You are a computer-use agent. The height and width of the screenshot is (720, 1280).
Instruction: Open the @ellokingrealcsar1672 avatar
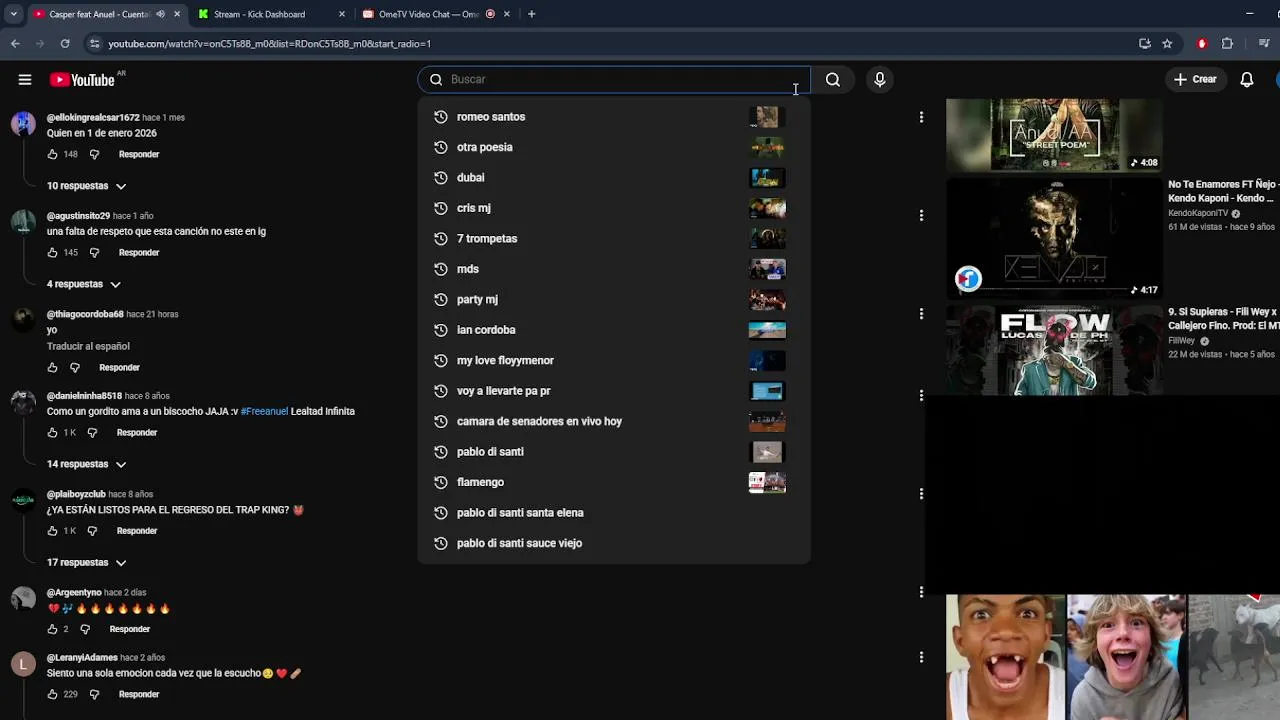(x=23, y=123)
